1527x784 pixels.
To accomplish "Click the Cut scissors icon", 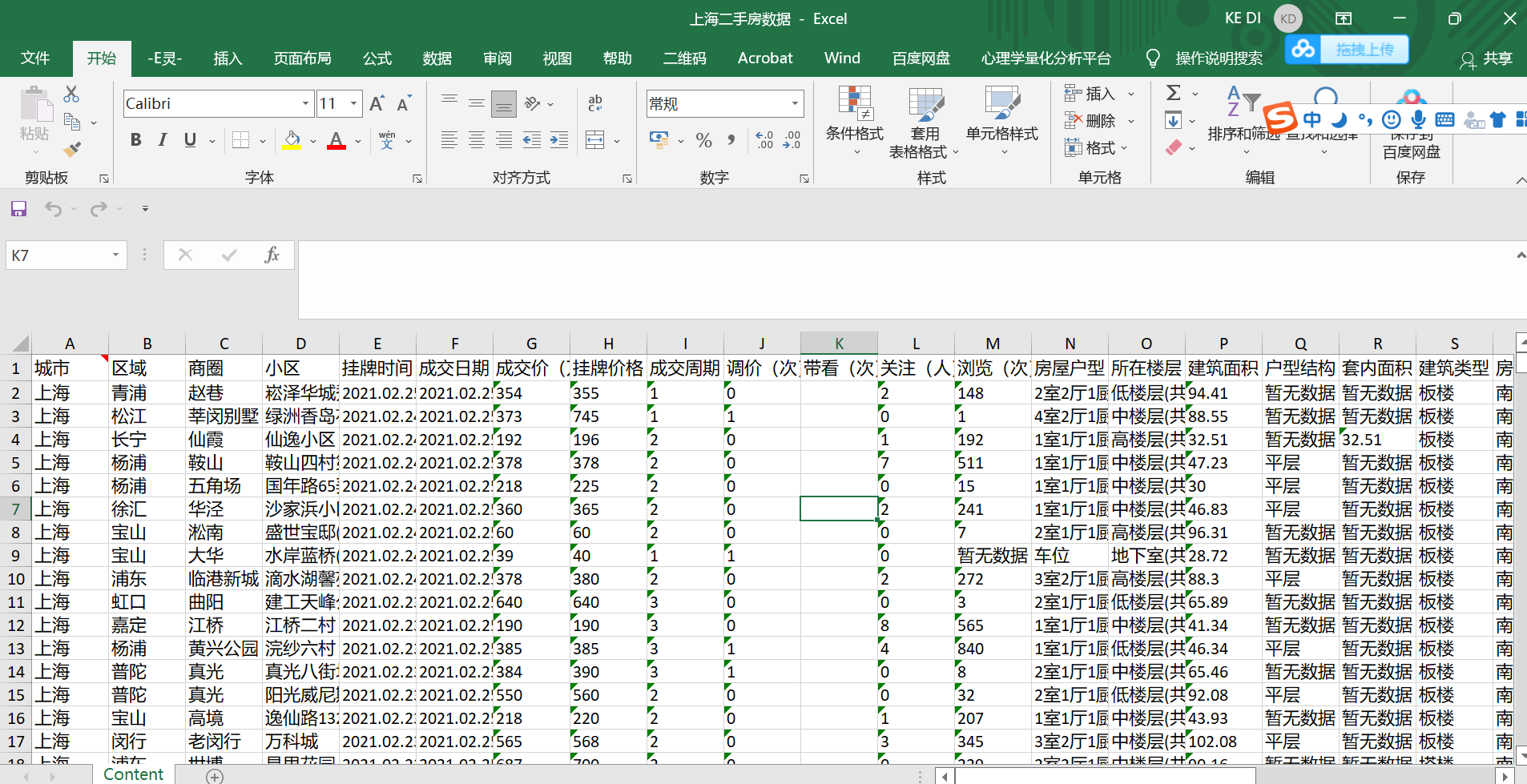I will pos(71,94).
